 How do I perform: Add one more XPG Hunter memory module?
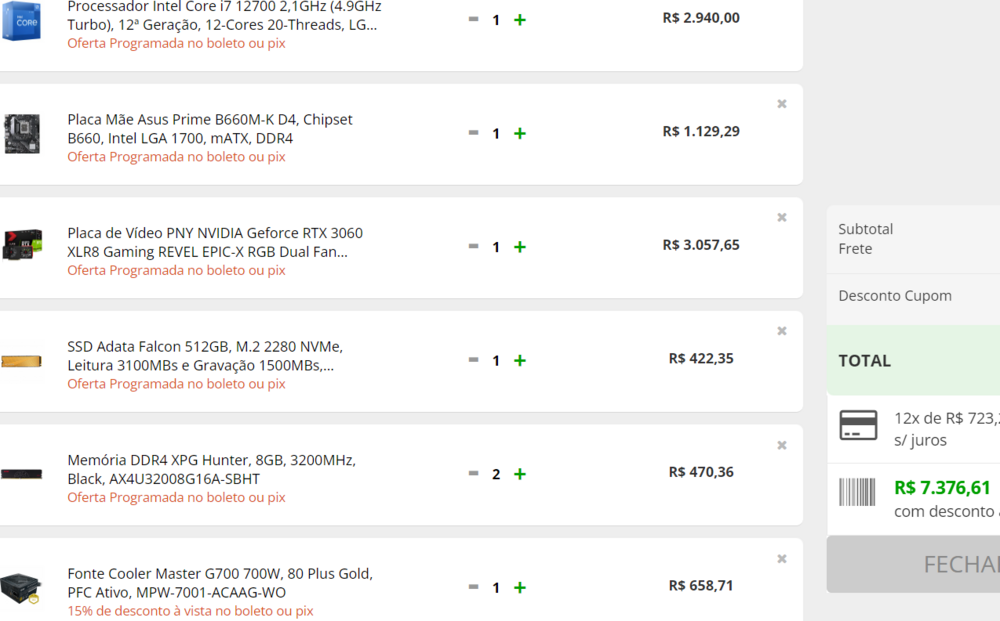coord(520,474)
